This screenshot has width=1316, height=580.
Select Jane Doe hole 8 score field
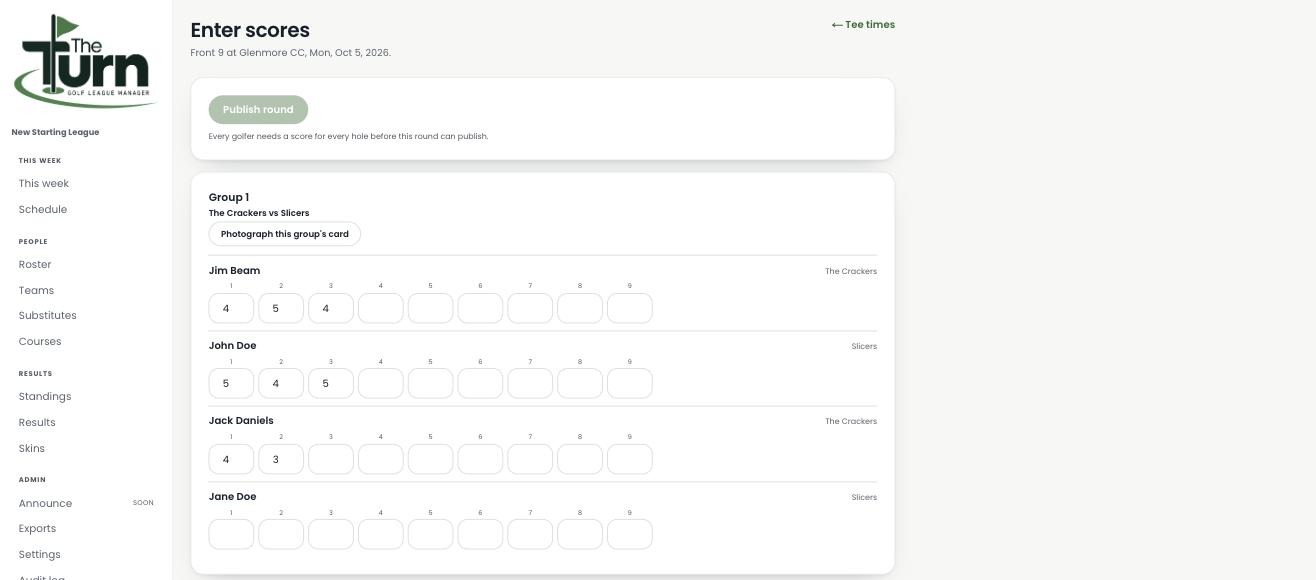click(x=580, y=534)
